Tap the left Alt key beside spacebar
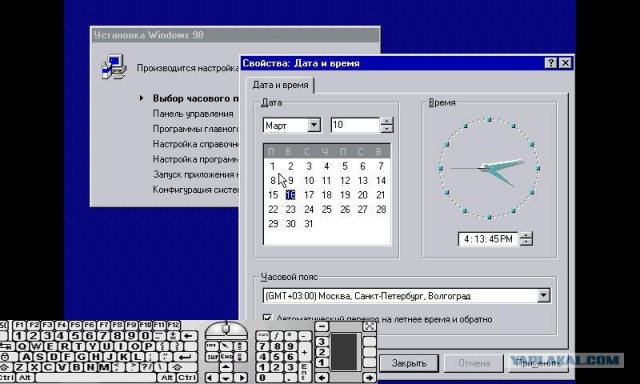Viewport: 640px width, 384px height. tap(26, 378)
